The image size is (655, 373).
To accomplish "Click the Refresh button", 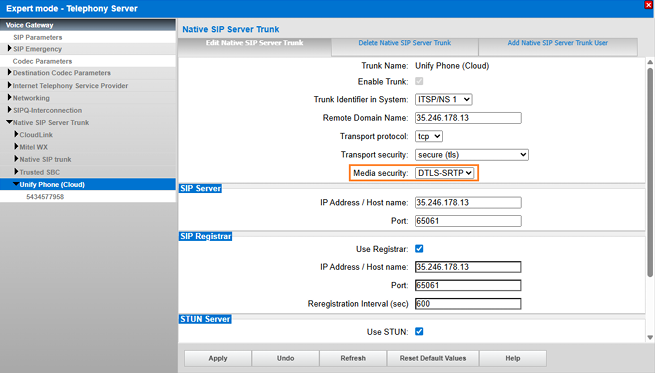I will point(353,358).
